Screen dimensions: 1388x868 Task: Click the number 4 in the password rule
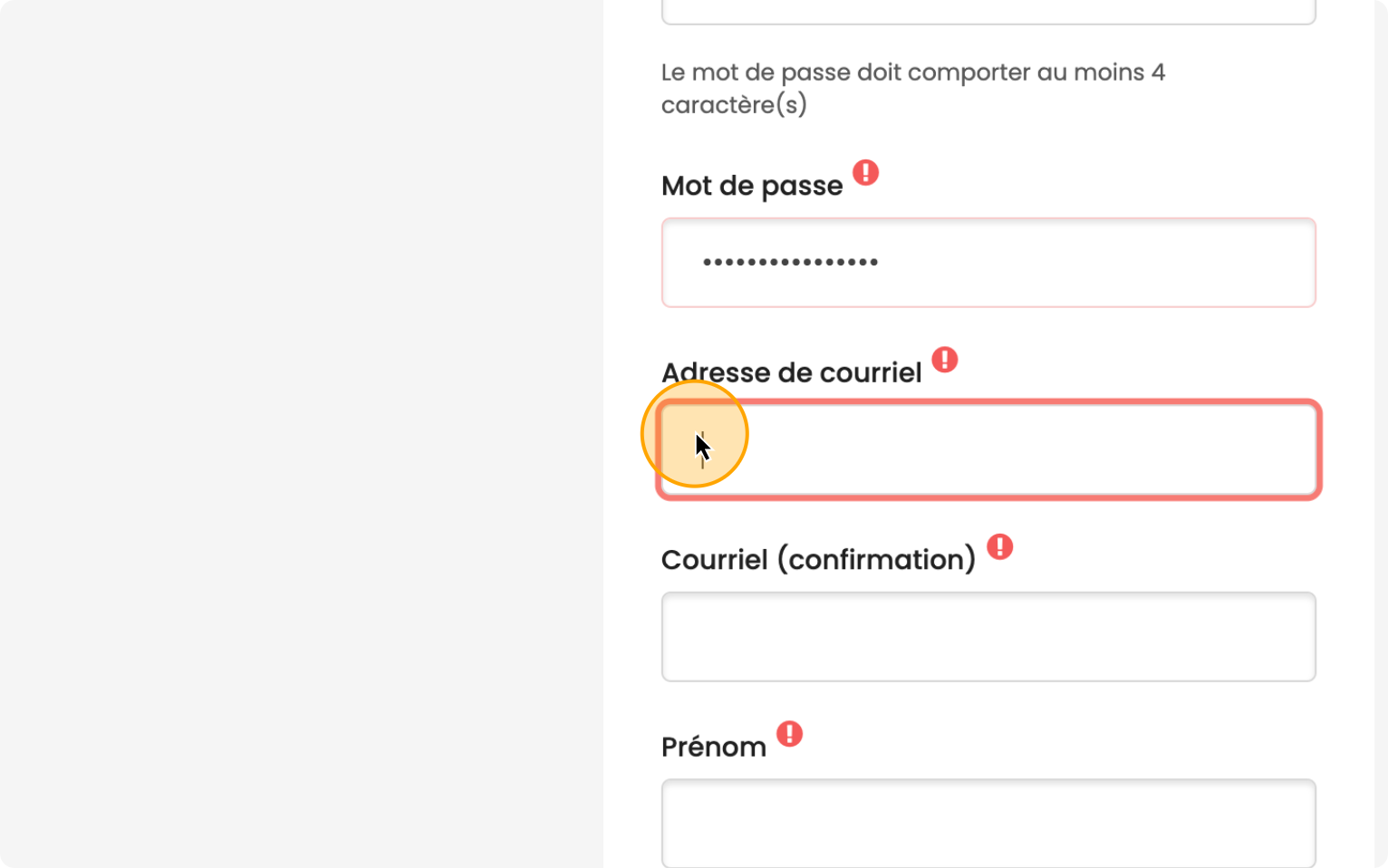[1158, 72]
